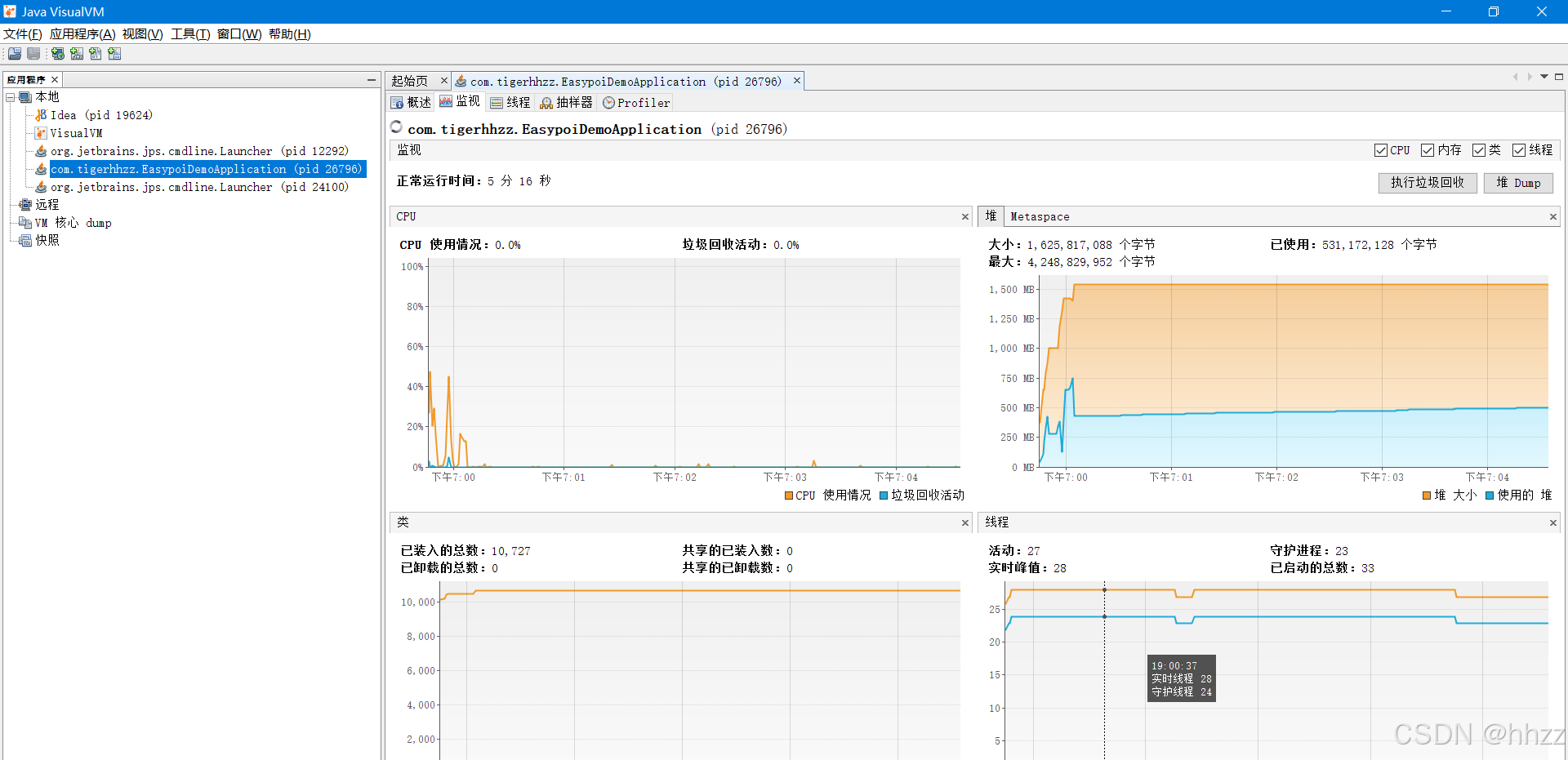This screenshot has height=760, width=1568.
Task: Open the 文件 menu
Action: 23,34
